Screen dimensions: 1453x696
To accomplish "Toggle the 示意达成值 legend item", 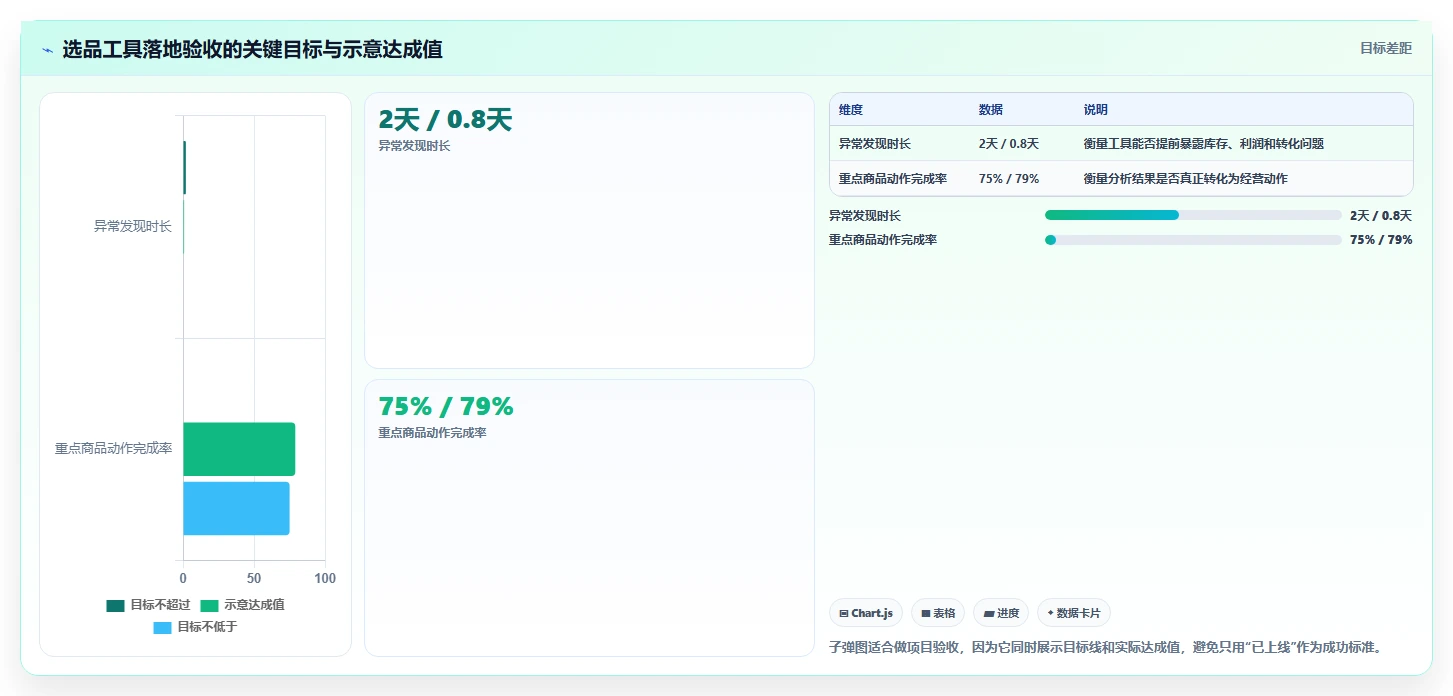I will click(242, 605).
